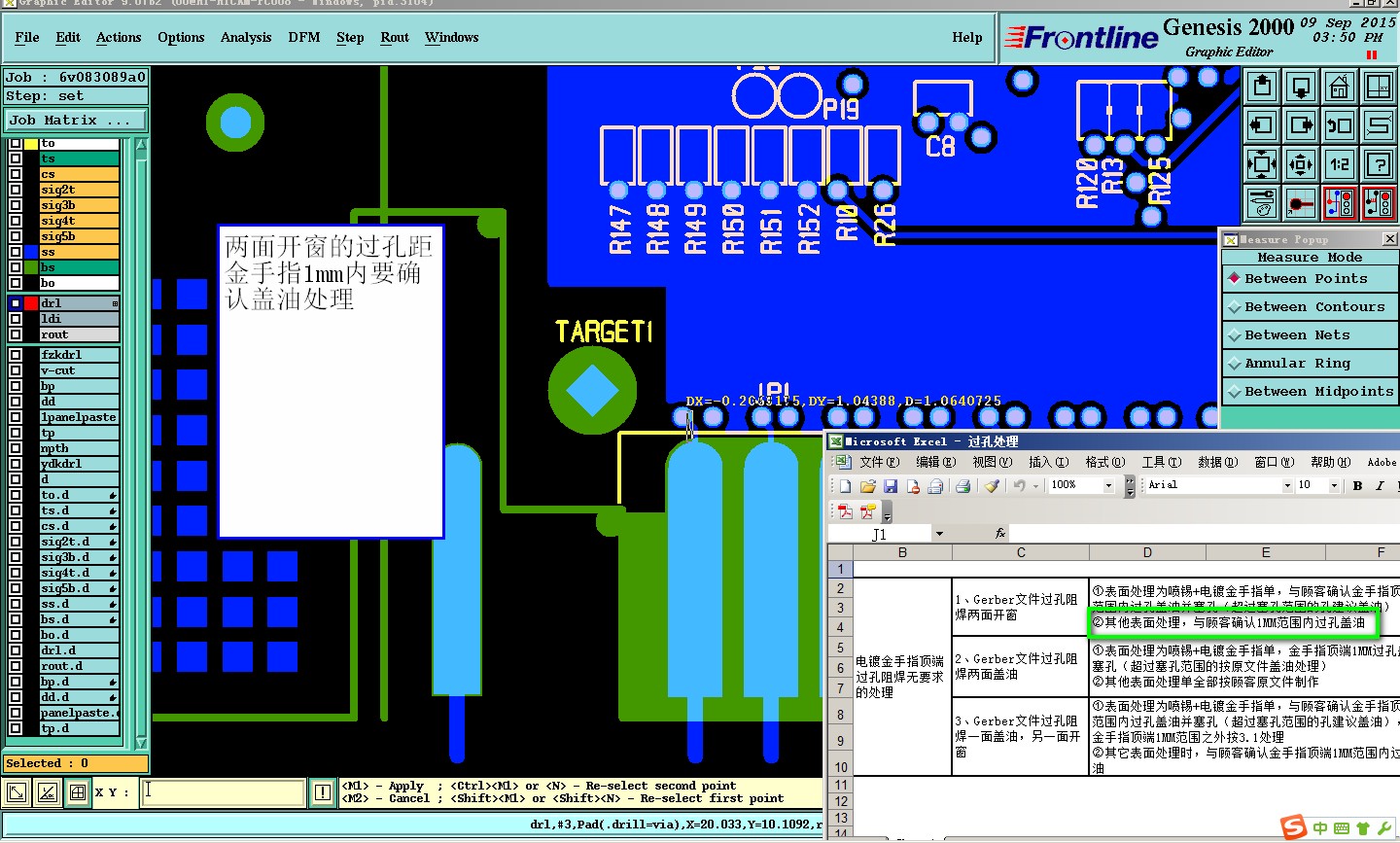Screen dimensions: 1400x843
Task: Select Between Contours measure mode
Action: click(x=1310, y=307)
